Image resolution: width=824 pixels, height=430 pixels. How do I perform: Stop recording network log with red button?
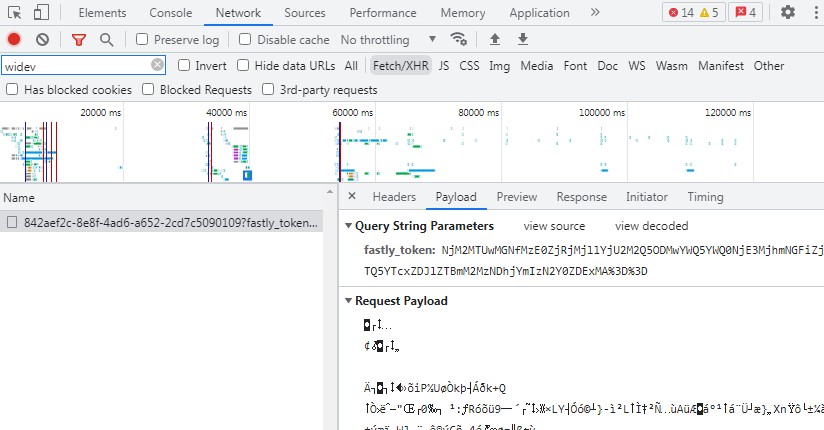point(14,39)
